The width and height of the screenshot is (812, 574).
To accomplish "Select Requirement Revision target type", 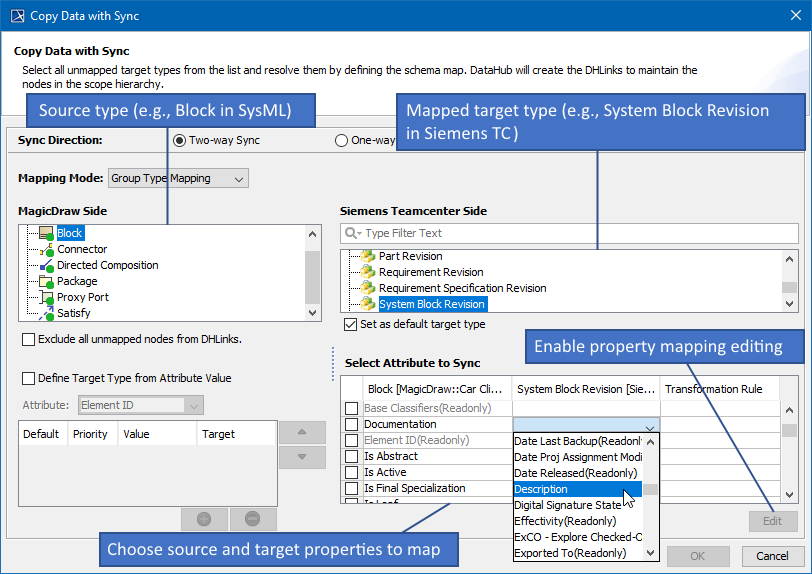I will coord(431,272).
